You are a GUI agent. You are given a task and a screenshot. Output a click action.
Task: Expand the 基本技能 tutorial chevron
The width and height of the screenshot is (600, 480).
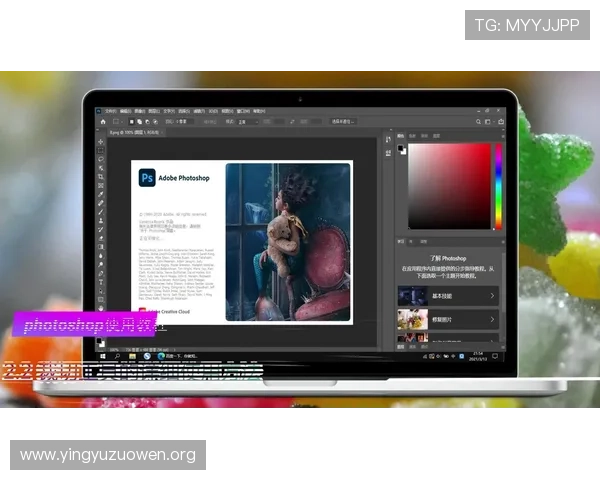tap(491, 295)
